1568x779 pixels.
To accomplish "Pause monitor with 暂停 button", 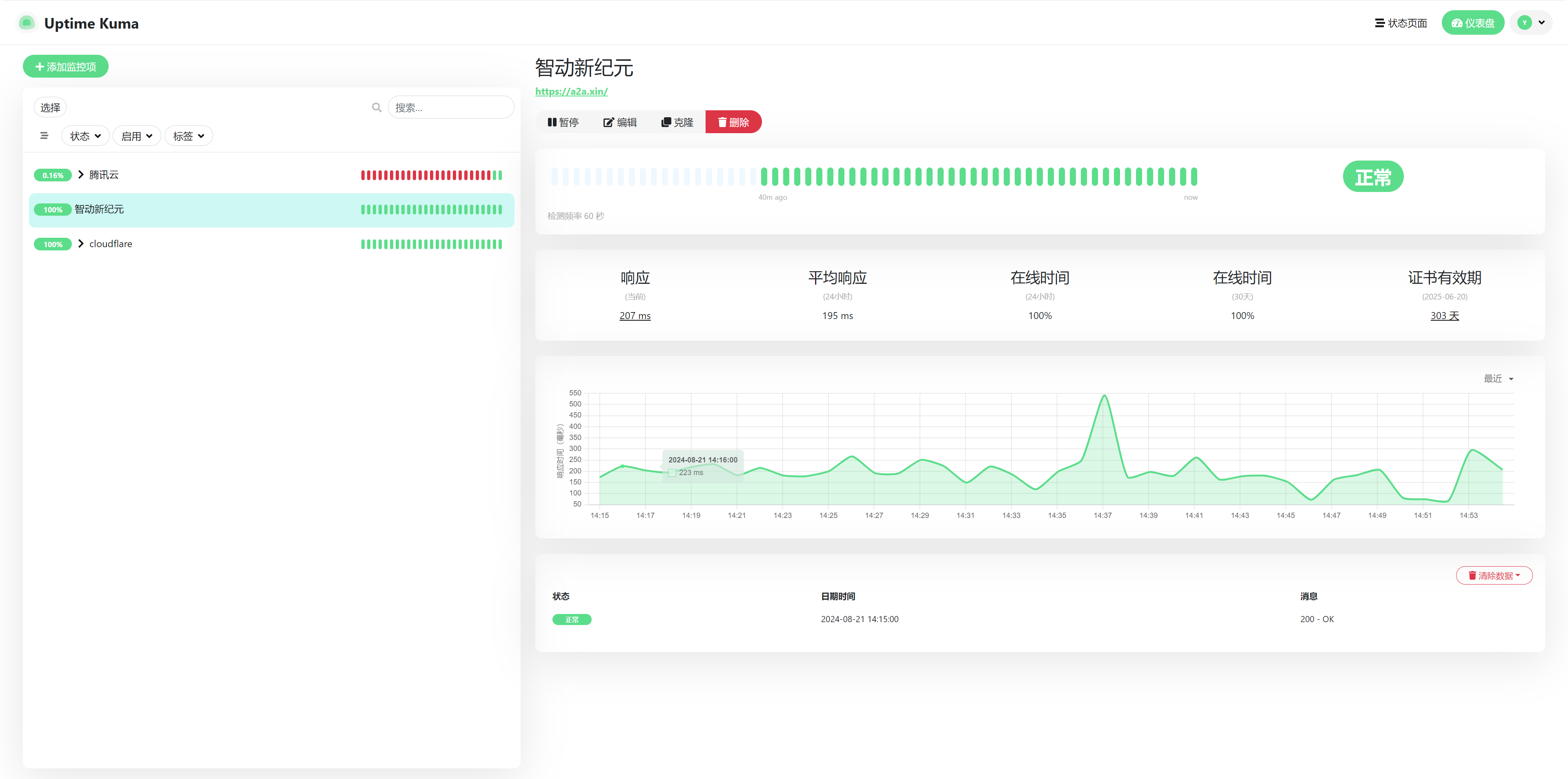I will point(563,122).
